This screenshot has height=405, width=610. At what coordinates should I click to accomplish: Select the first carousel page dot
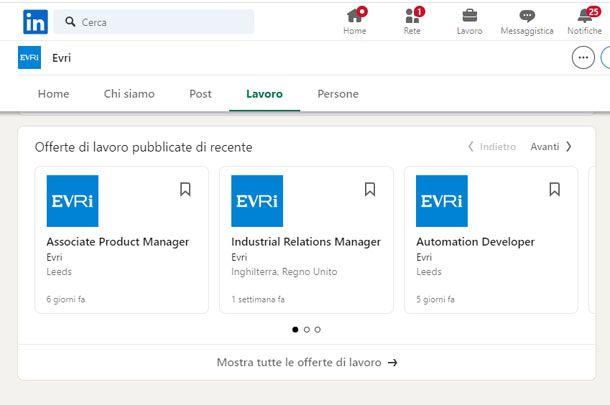pyautogui.click(x=295, y=330)
